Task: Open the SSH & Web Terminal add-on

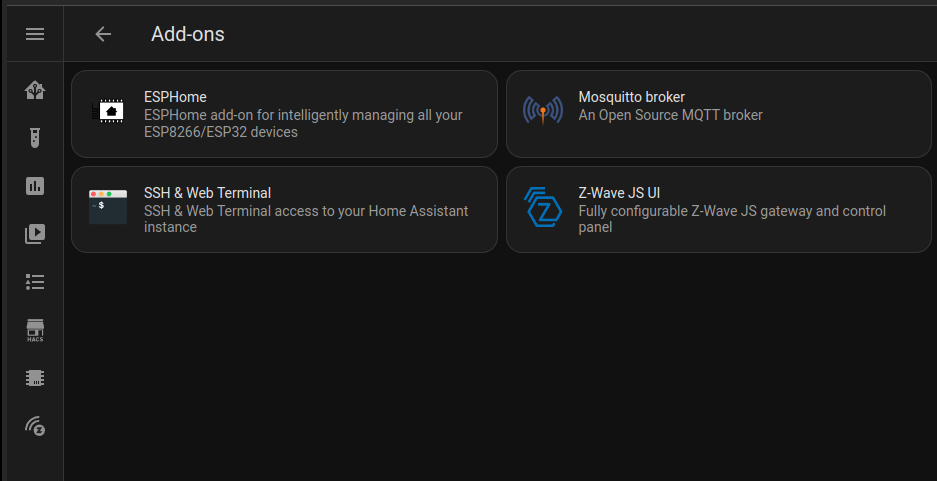Action: tap(284, 209)
